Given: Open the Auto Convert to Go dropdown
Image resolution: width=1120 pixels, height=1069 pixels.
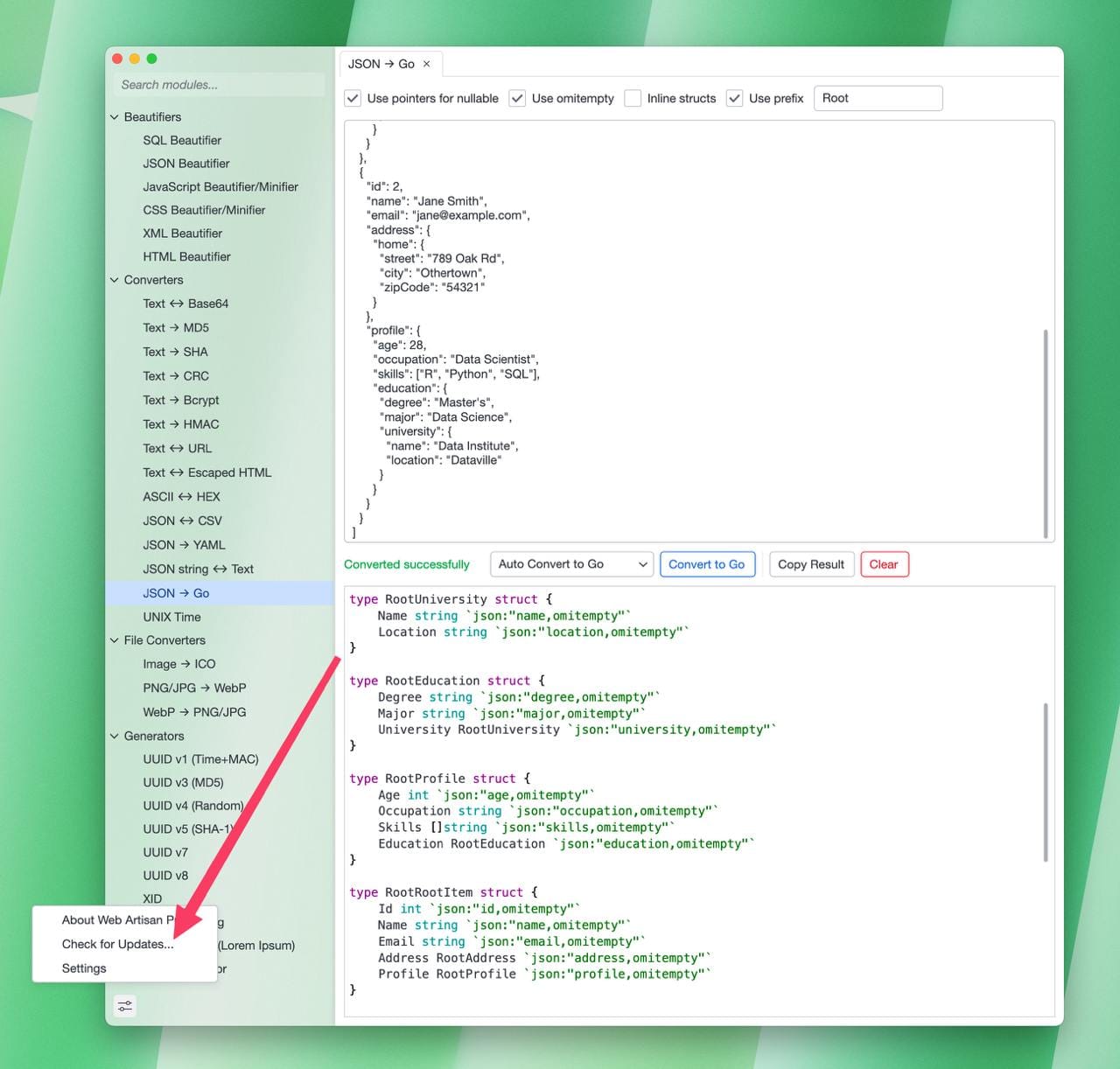Looking at the screenshot, I should click(x=571, y=564).
